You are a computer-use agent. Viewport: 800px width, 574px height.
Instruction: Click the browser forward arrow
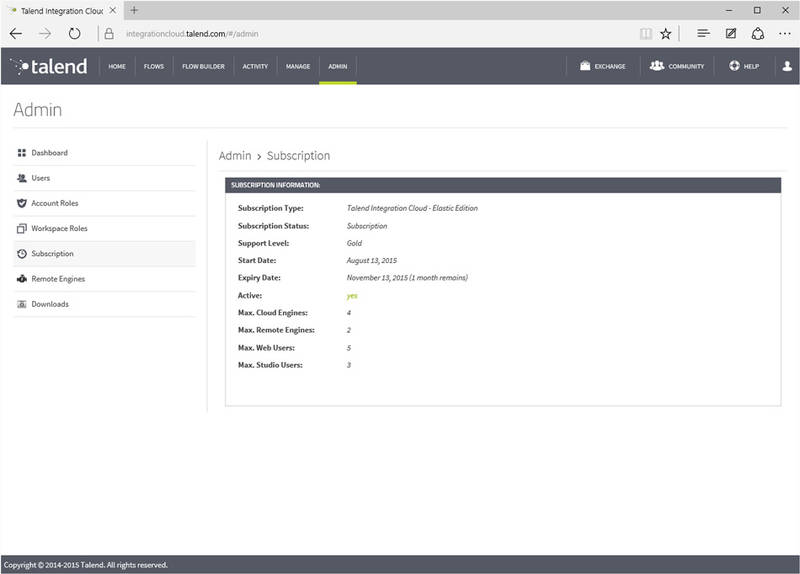tap(45, 34)
